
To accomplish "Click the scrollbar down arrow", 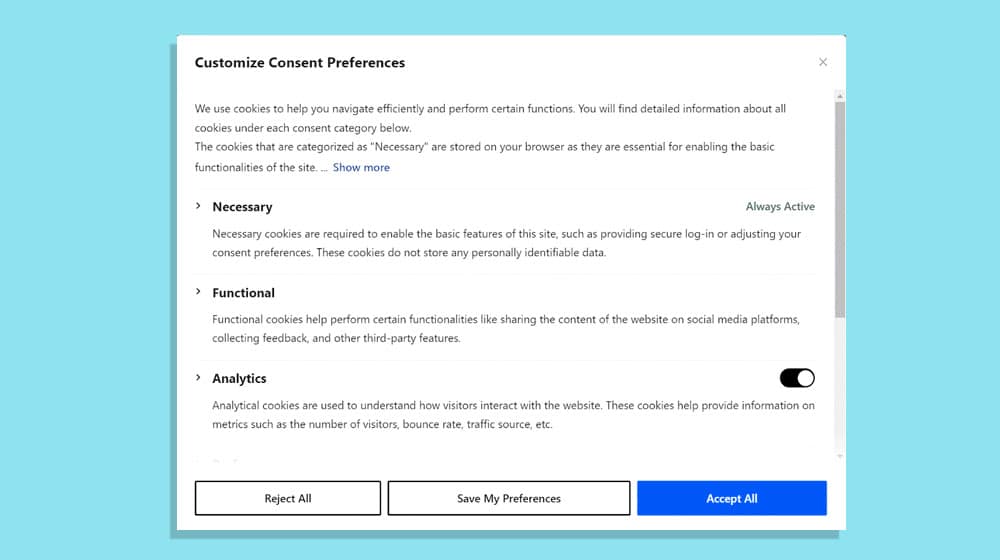I will pyautogui.click(x=840, y=456).
